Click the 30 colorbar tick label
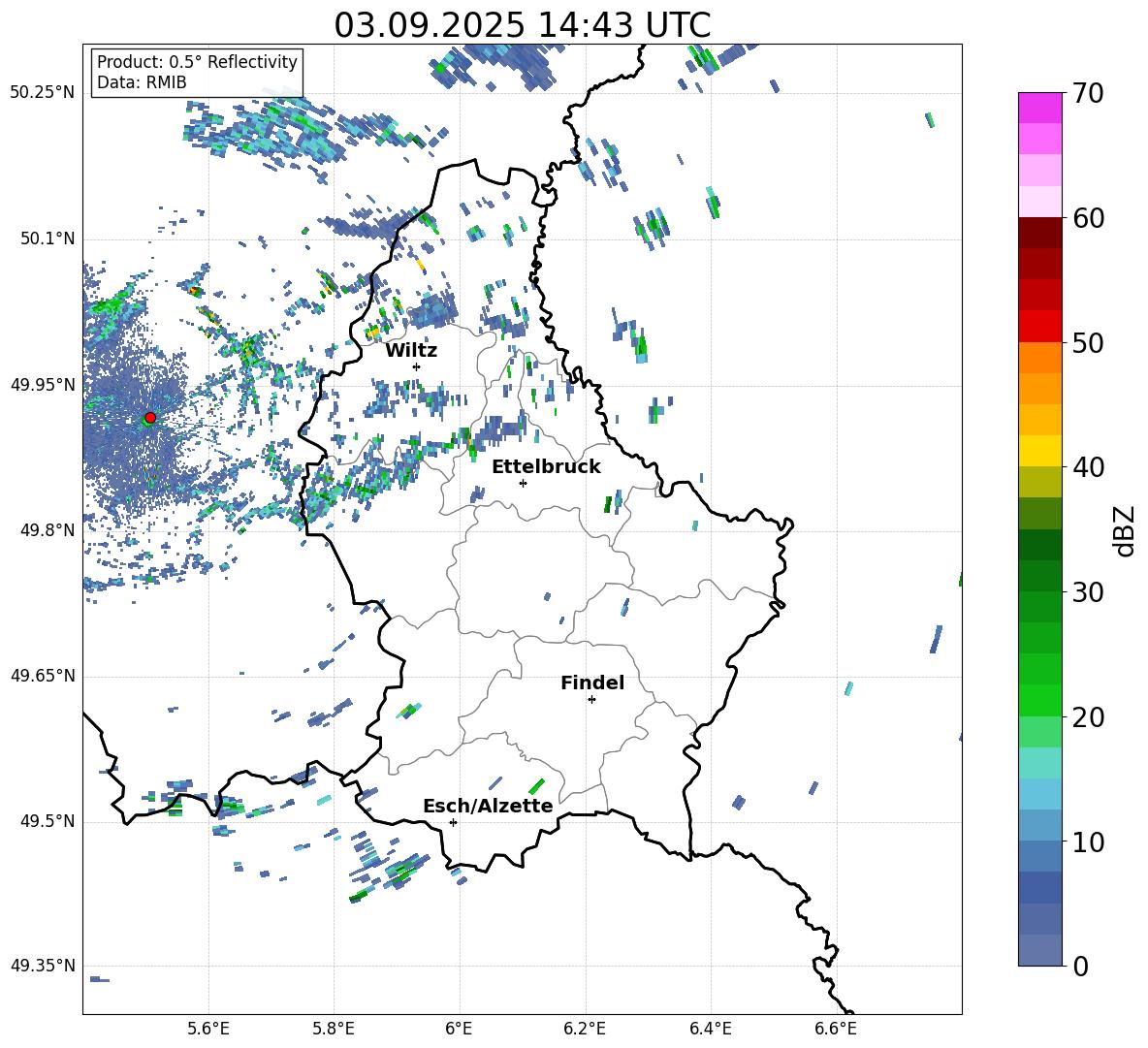The image size is (1148, 1048). 1088,592
